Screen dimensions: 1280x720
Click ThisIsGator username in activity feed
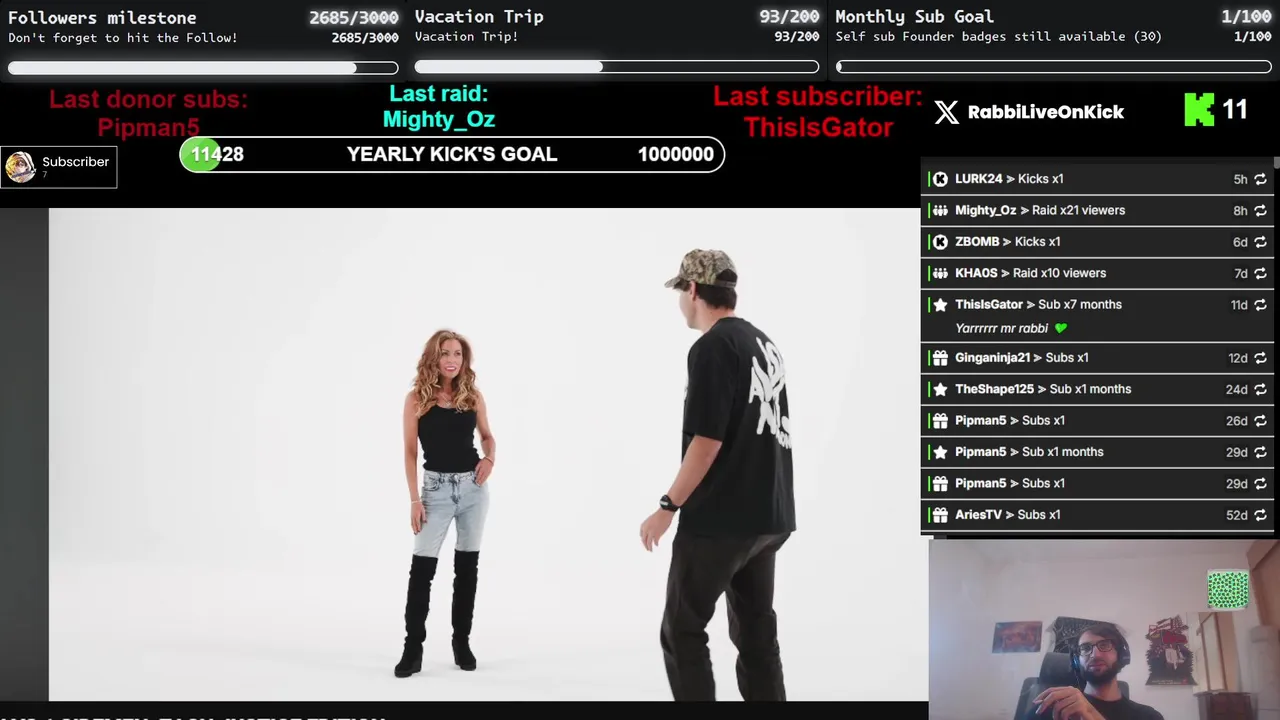(x=989, y=305)
